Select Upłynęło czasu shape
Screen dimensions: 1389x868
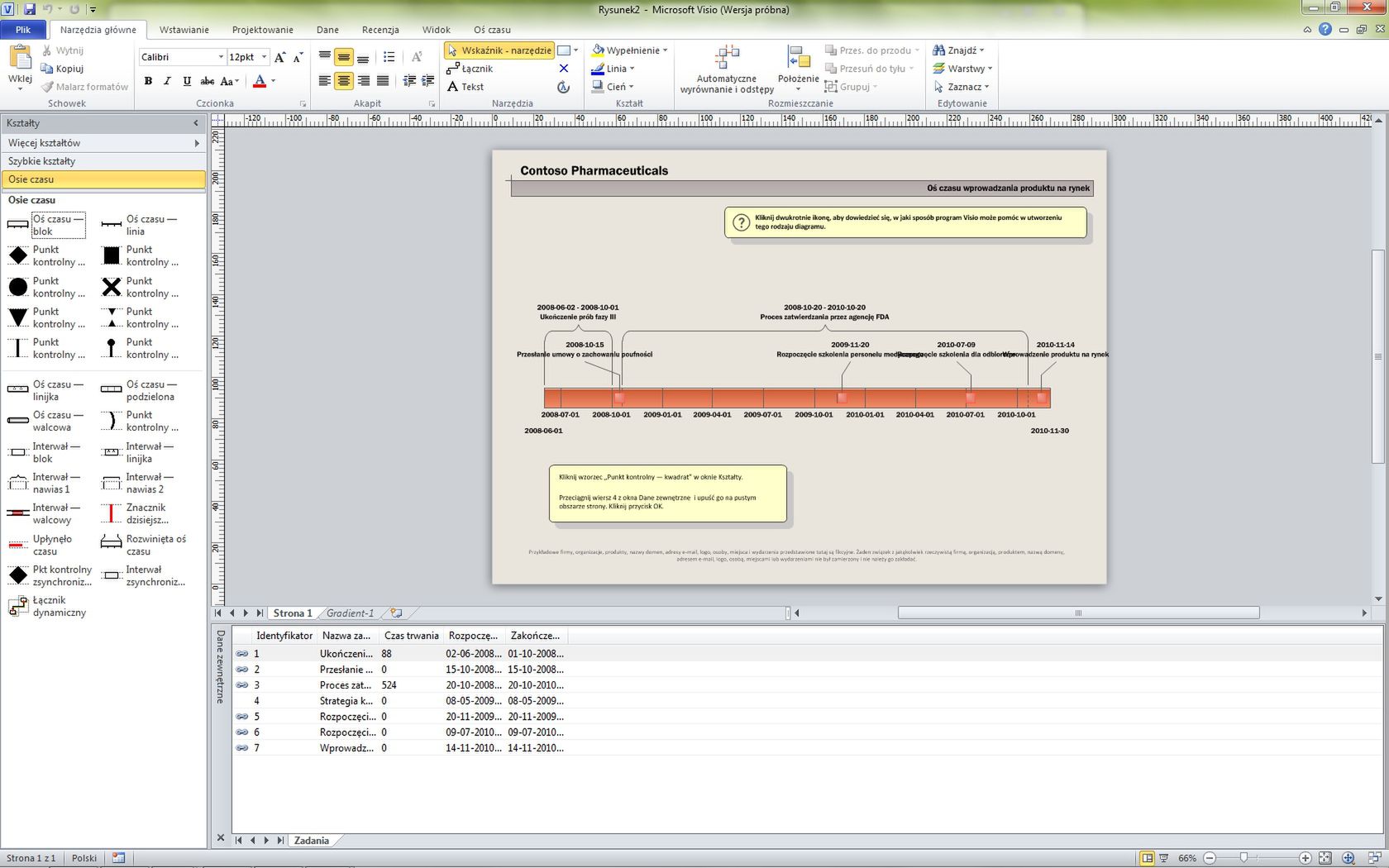46,545
